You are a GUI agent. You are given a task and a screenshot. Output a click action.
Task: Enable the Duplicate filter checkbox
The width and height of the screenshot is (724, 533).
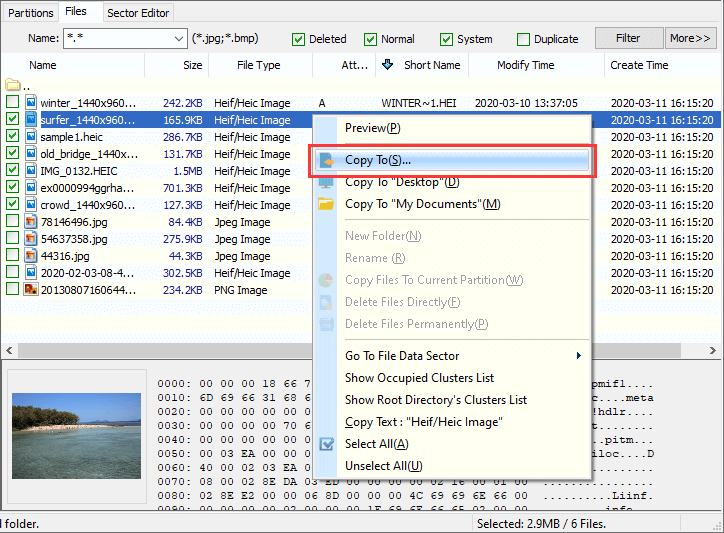pos(524,40)
